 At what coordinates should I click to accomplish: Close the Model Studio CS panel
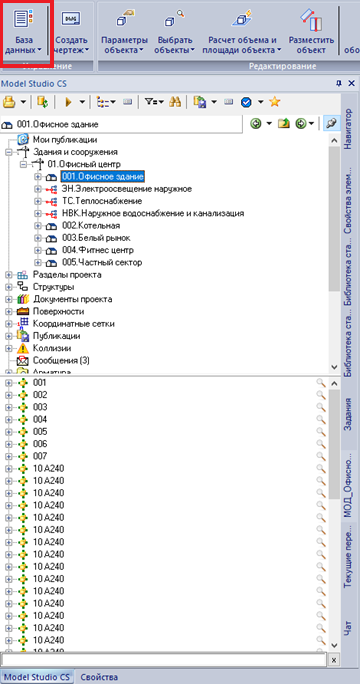coord(351,83)
